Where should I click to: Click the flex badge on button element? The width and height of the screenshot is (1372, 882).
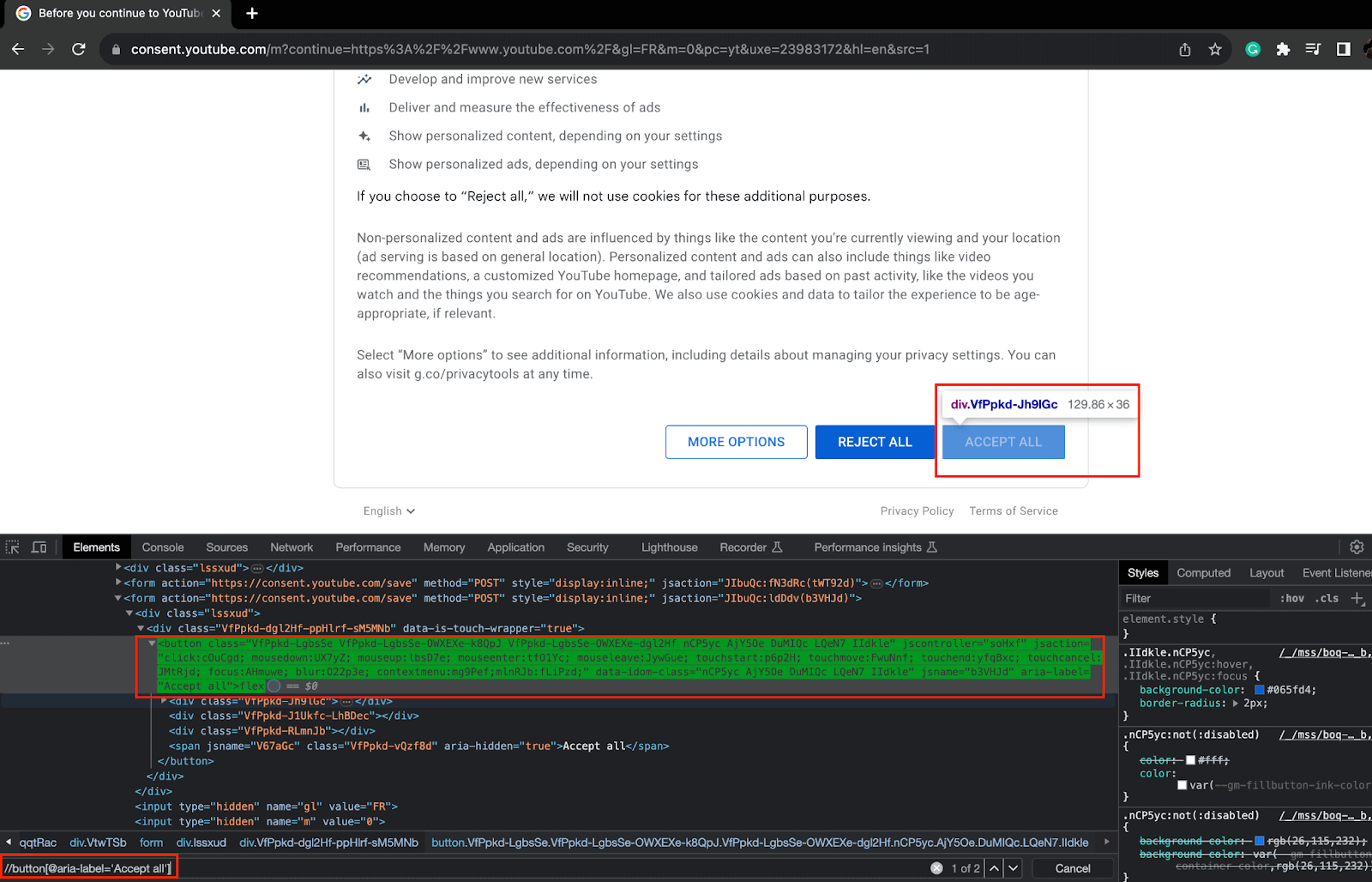(252, 686)
